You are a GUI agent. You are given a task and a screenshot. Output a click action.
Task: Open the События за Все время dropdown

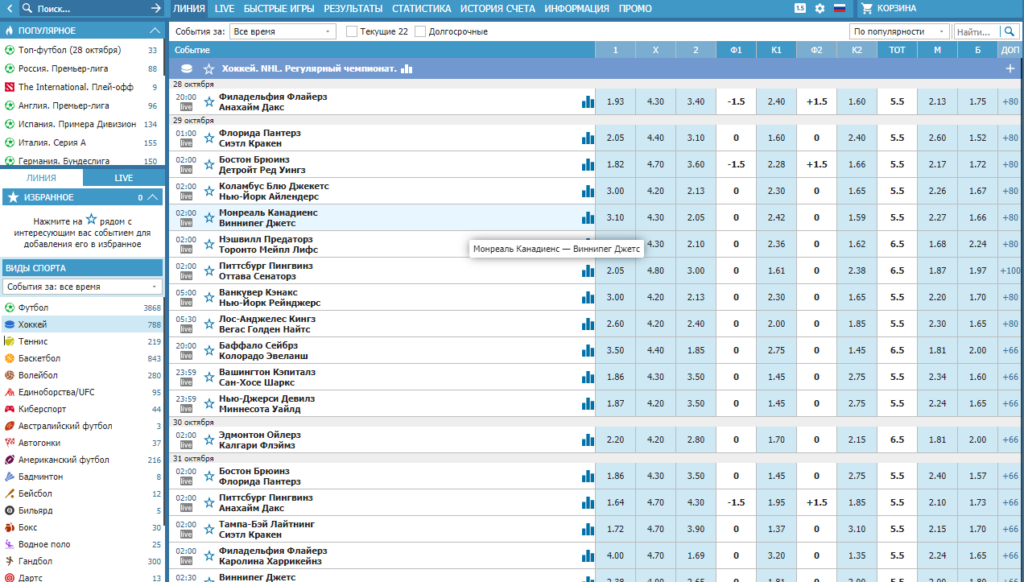tap(283, 31)
